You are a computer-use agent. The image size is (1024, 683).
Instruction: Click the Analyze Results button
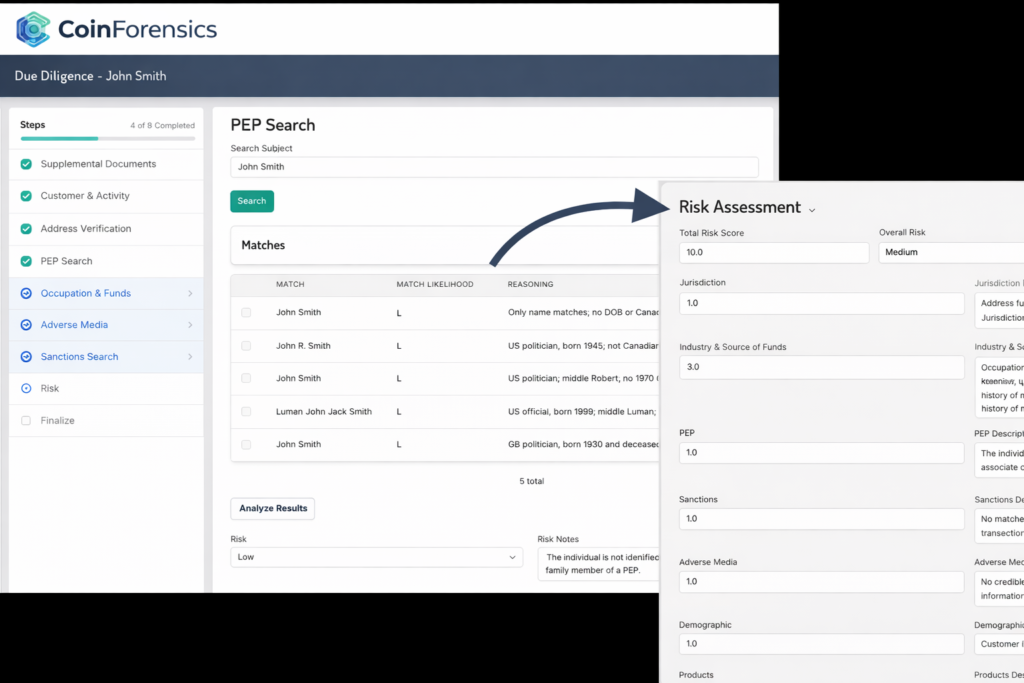[x=272, y=509]
